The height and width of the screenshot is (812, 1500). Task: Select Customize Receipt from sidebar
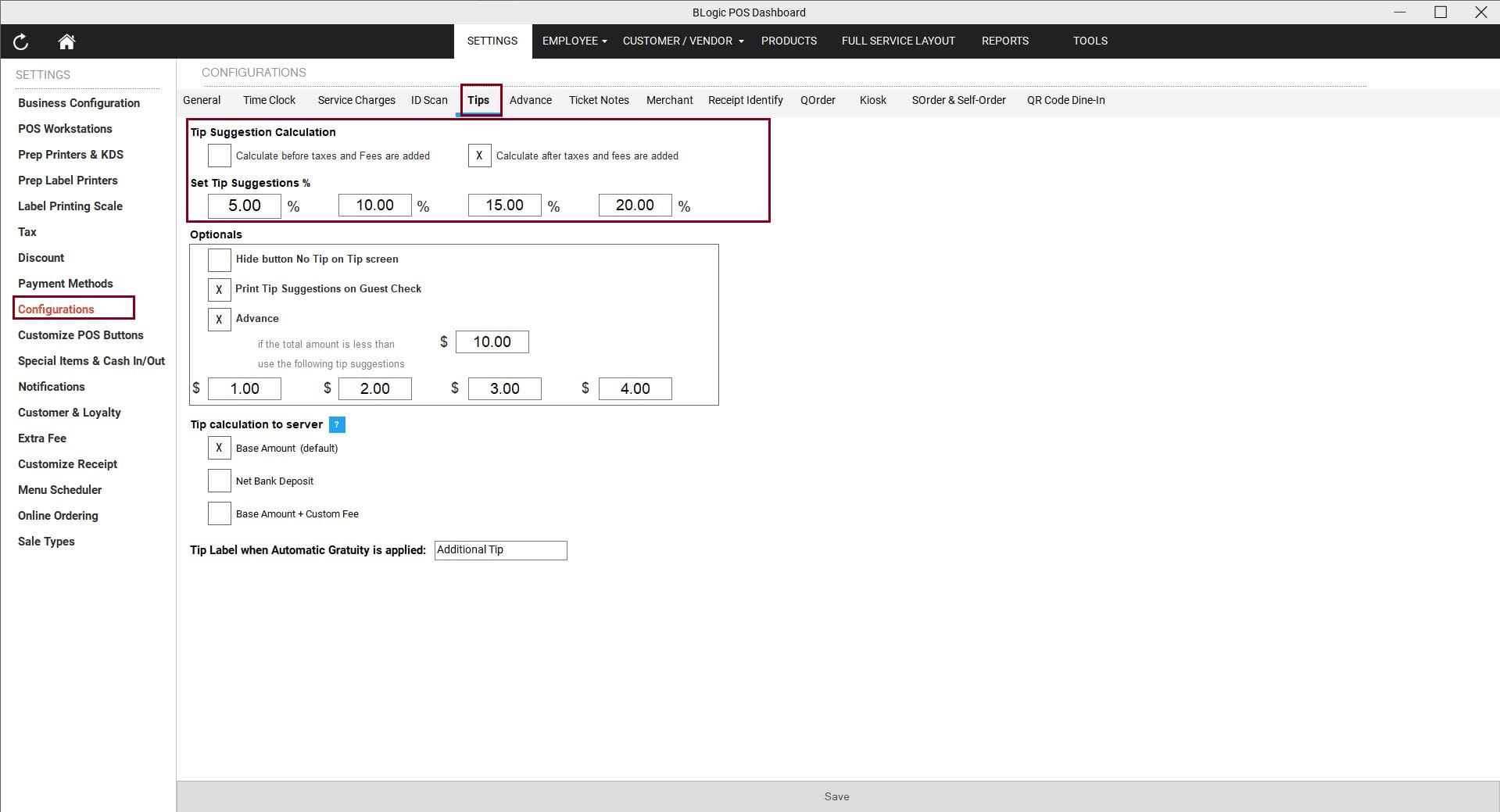tap(68, 464)
